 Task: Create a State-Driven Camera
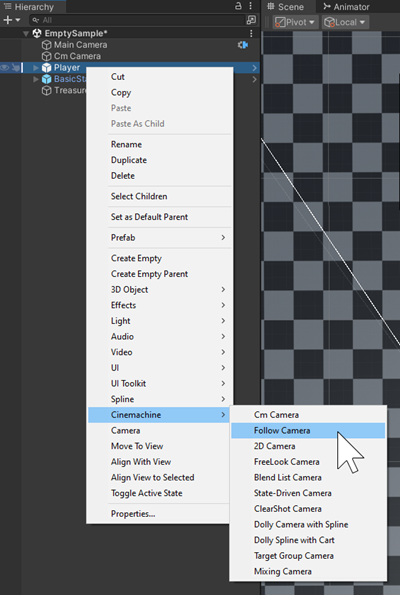pyautogui.click(x=308, y=493)
